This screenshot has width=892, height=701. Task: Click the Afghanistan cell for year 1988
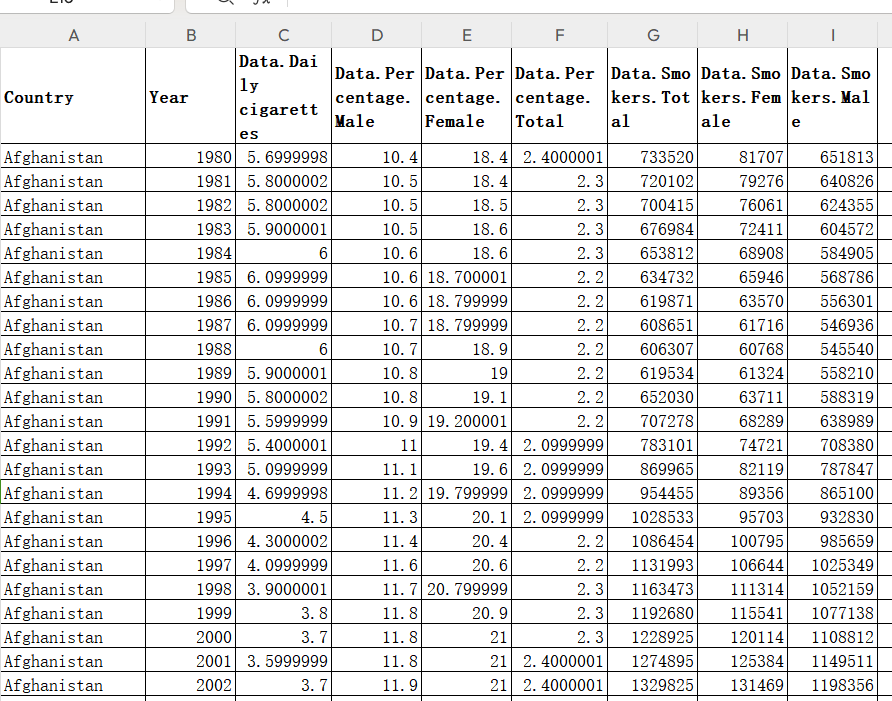(x=73, y=348)
